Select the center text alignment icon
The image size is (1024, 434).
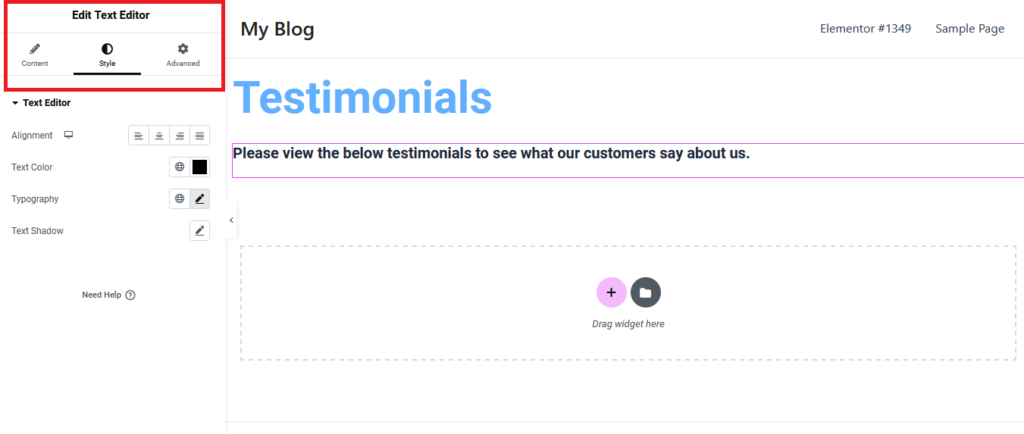pyautogui.click(x=159, y=136)
